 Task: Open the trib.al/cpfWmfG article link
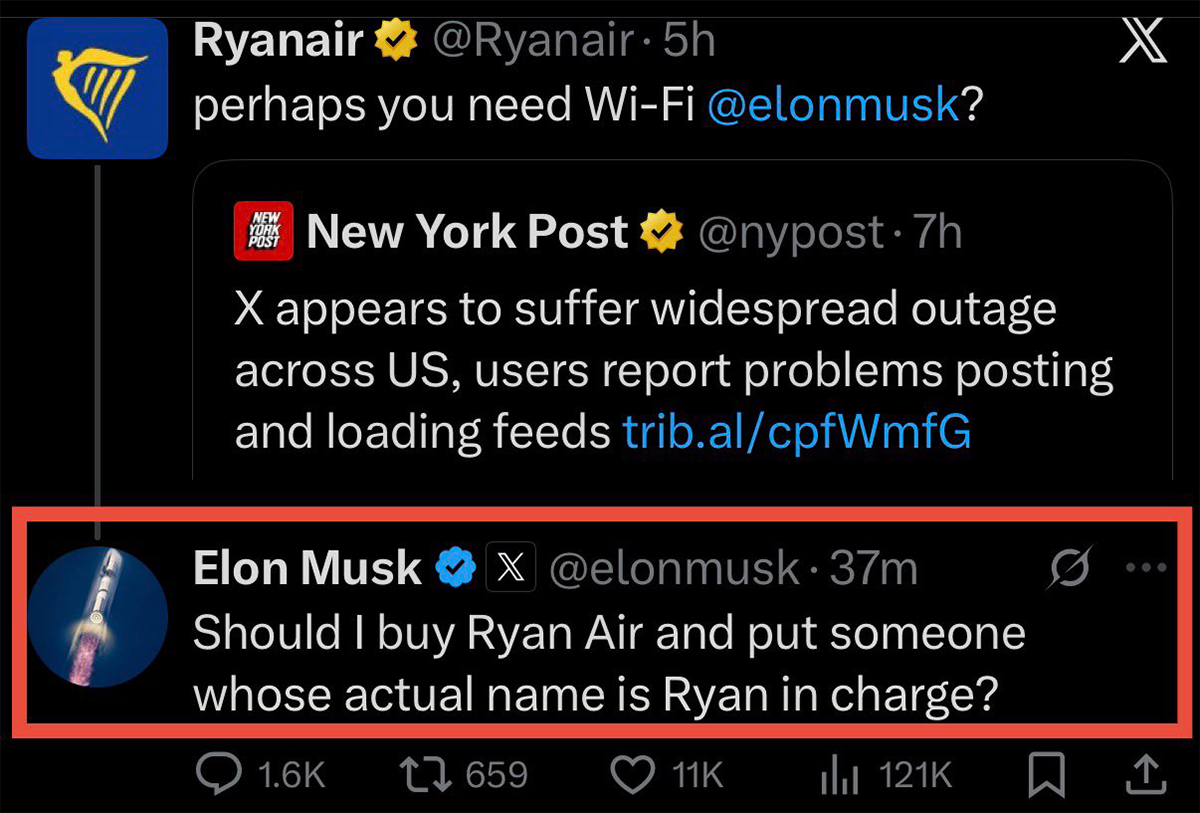coord(796,432)
